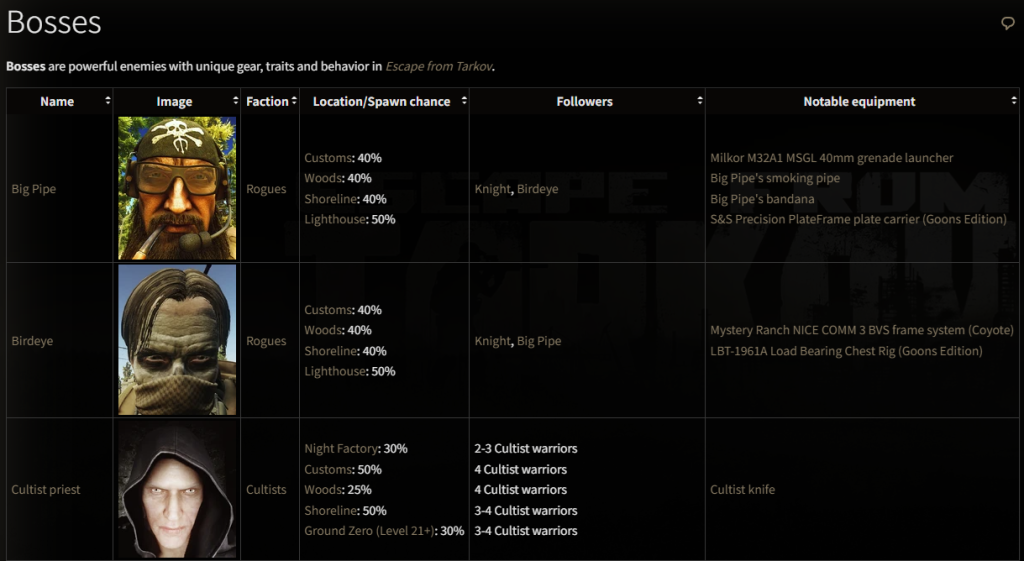
Task: Open the Big Pipe portrait image
Action: (177, 188)
